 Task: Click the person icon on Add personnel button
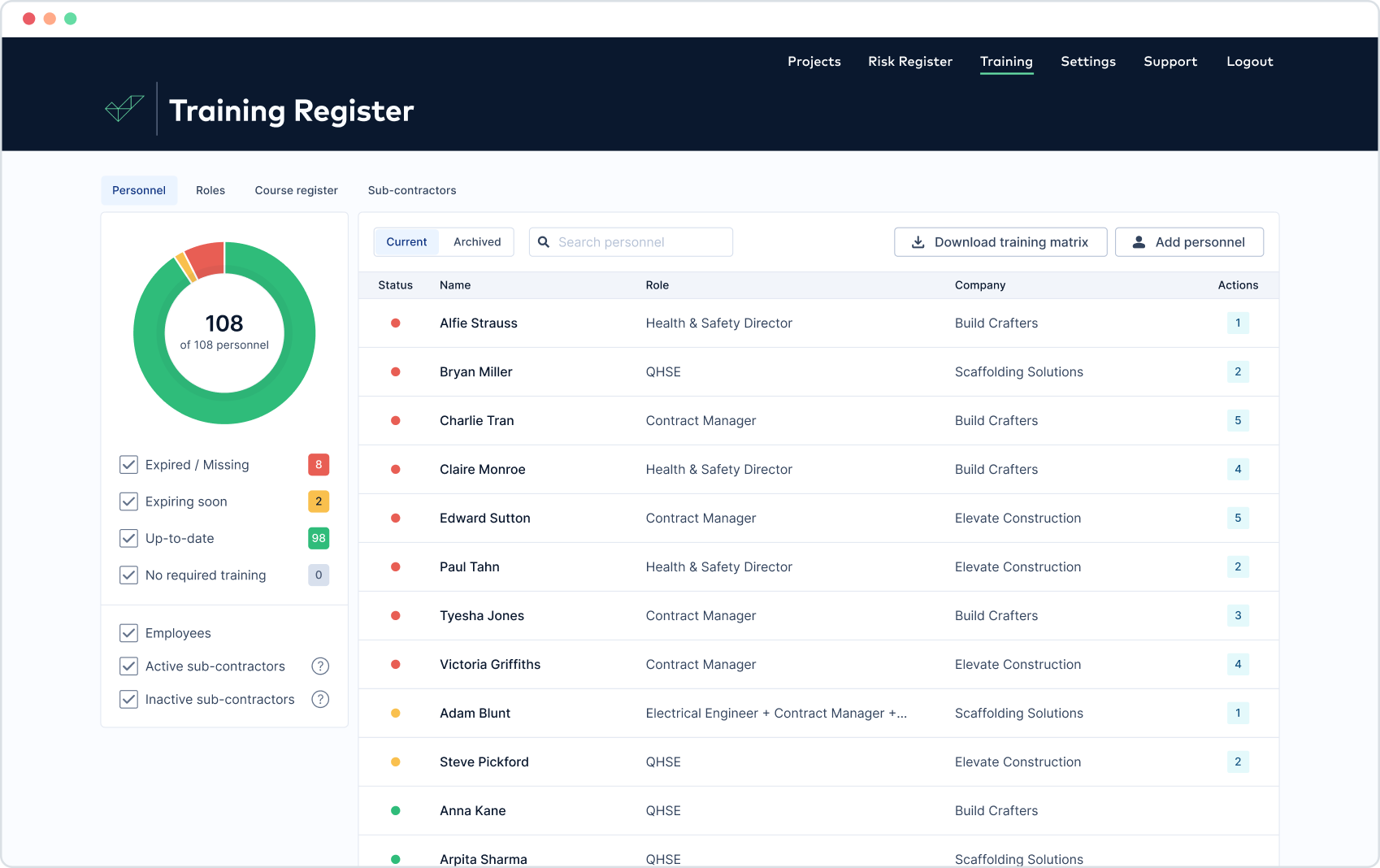[1139, 241]
